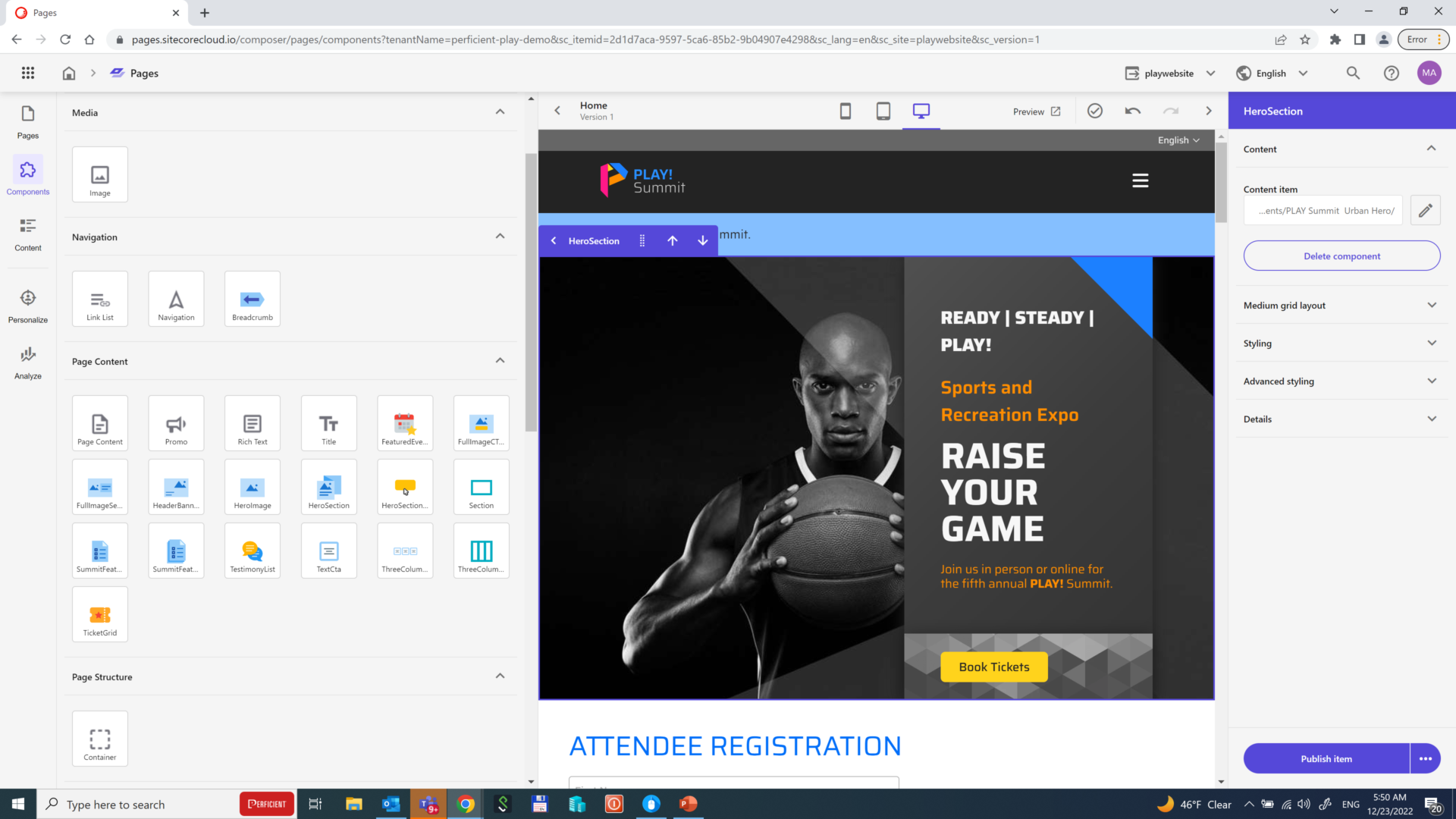Switch to tablet device preview
1456x819 pixels.
pos(883,111)
